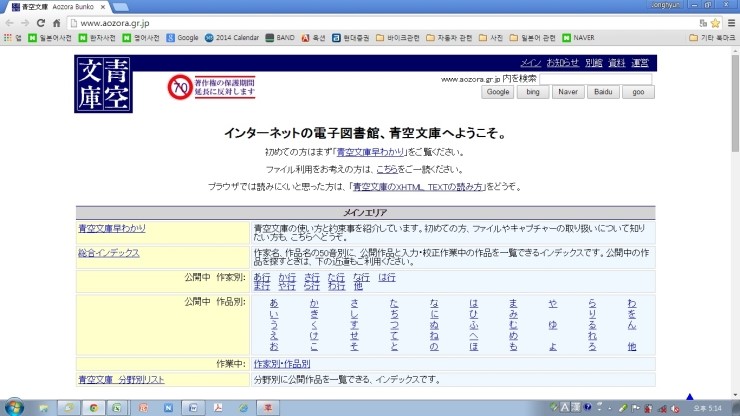Open the 영어사전 bookmark
The image size is (740, 416).
tap(141, 38)
